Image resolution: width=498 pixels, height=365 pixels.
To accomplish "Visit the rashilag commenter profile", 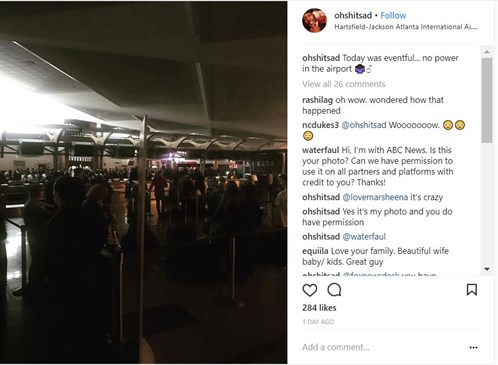I will click(x=317, y=100).
